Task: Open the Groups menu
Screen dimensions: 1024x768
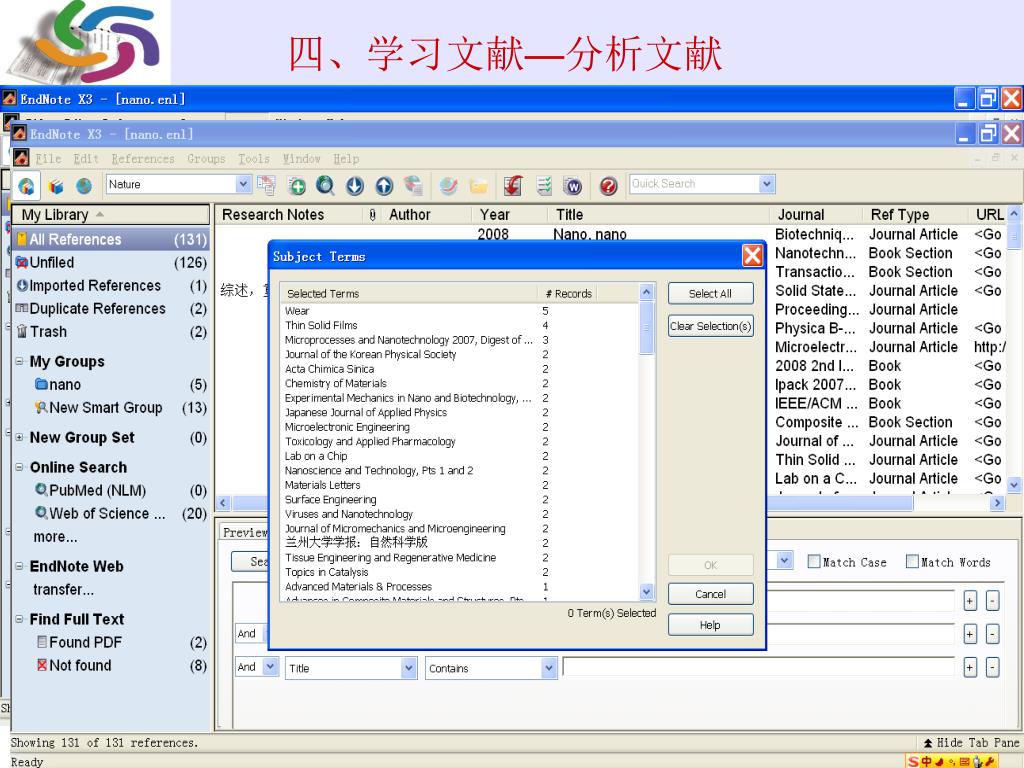Action: tap(206, 159)
